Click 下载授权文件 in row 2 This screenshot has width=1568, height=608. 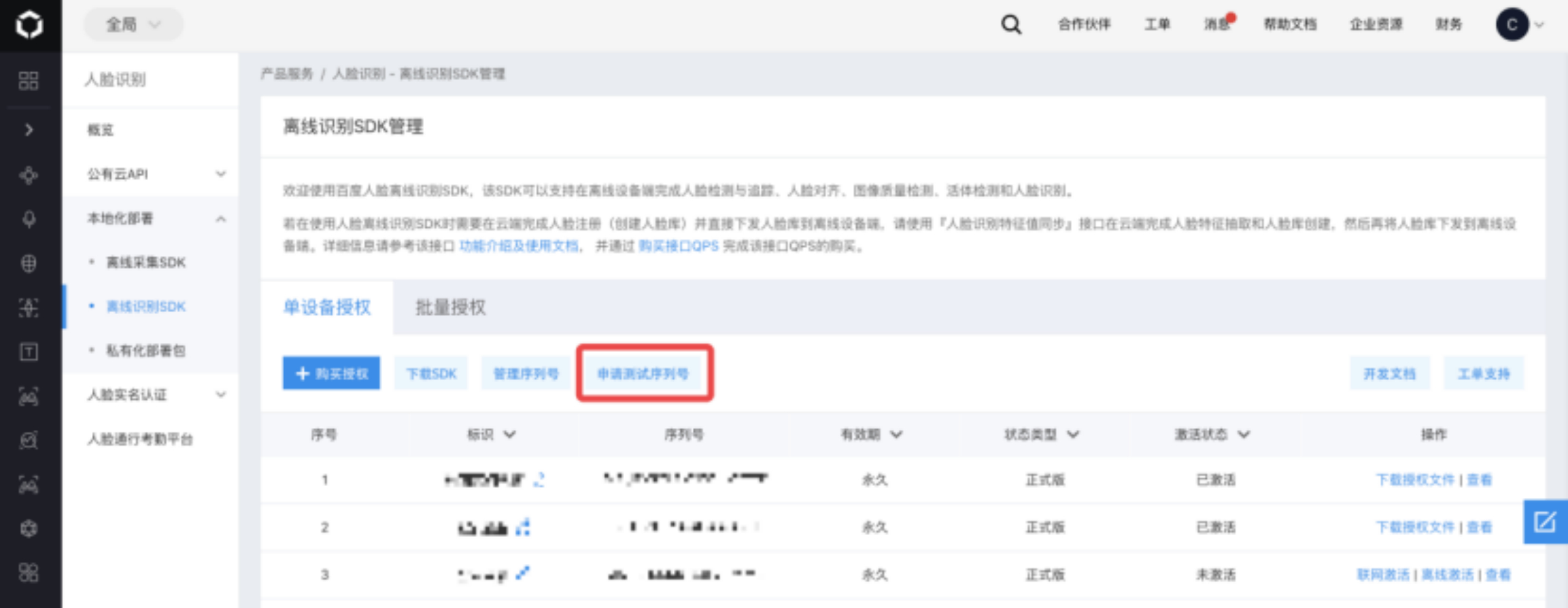[x=1415, y=527]
